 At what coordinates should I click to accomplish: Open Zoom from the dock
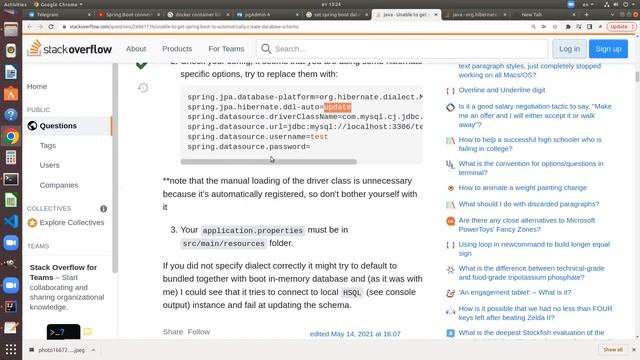[11, 242]
